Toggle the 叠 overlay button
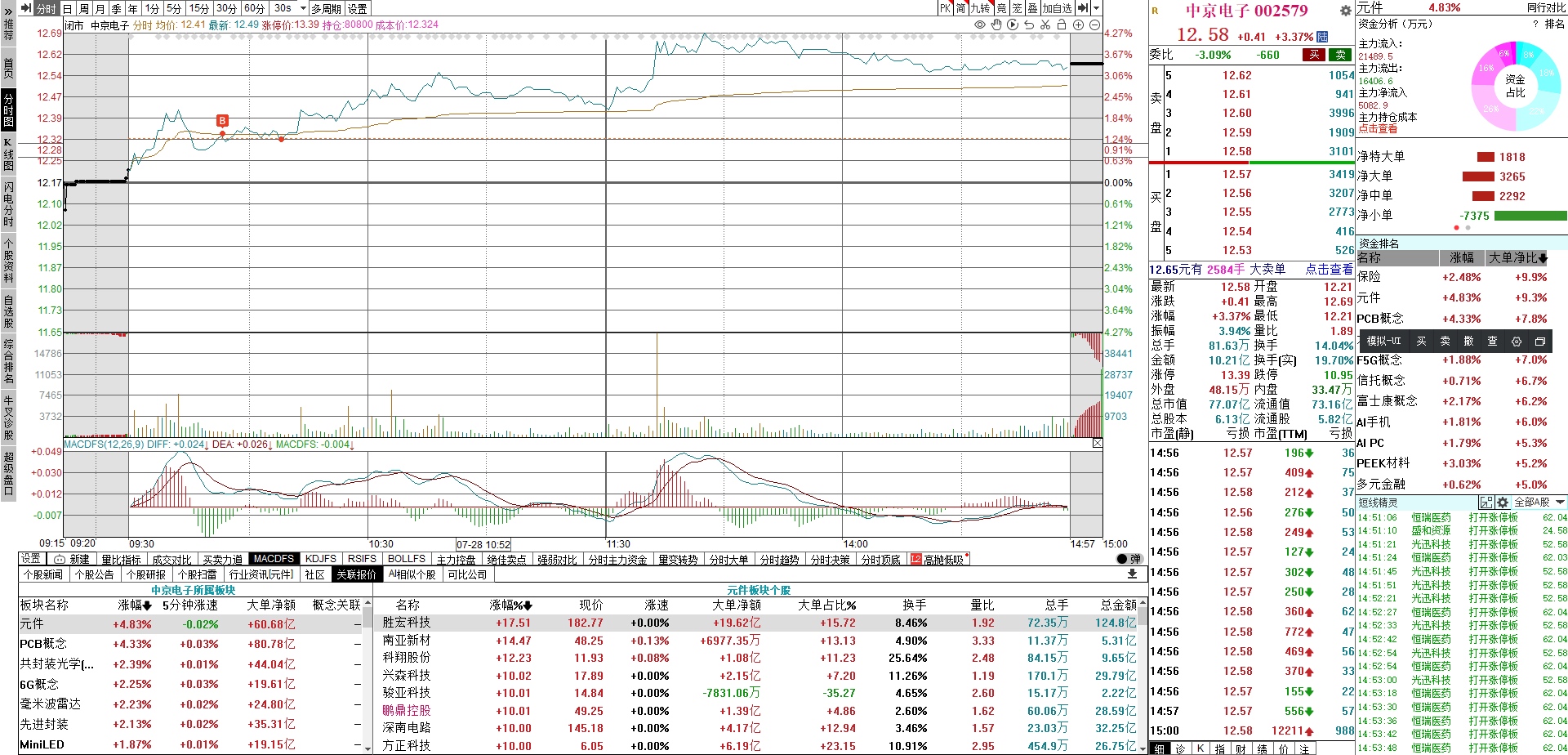Viewport: 1568px width, 755px height. click(1032, 8)
